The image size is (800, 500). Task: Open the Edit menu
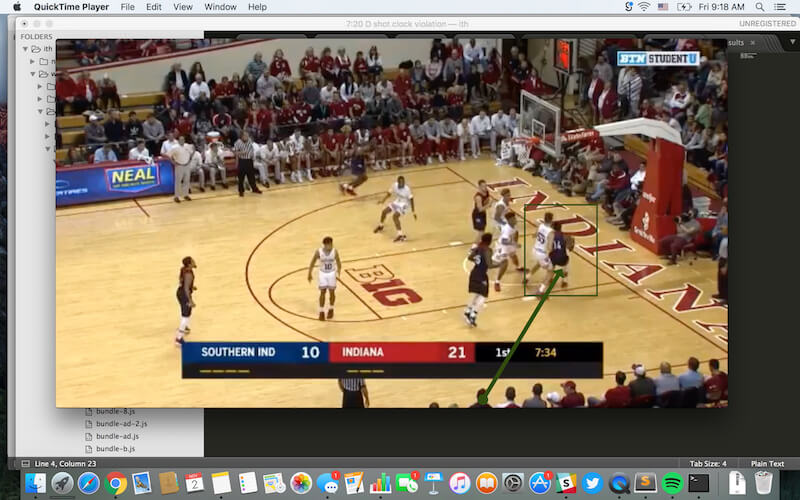(154, 7)
